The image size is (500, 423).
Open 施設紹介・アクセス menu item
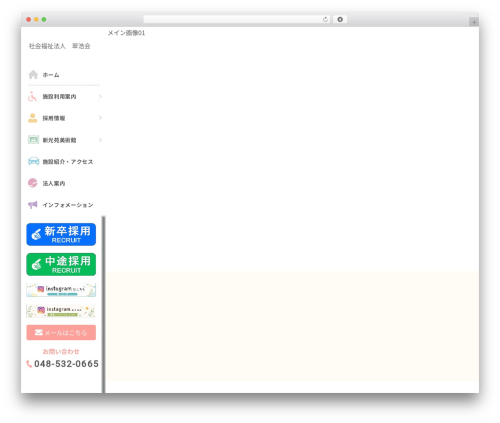[x=68, y=162]
